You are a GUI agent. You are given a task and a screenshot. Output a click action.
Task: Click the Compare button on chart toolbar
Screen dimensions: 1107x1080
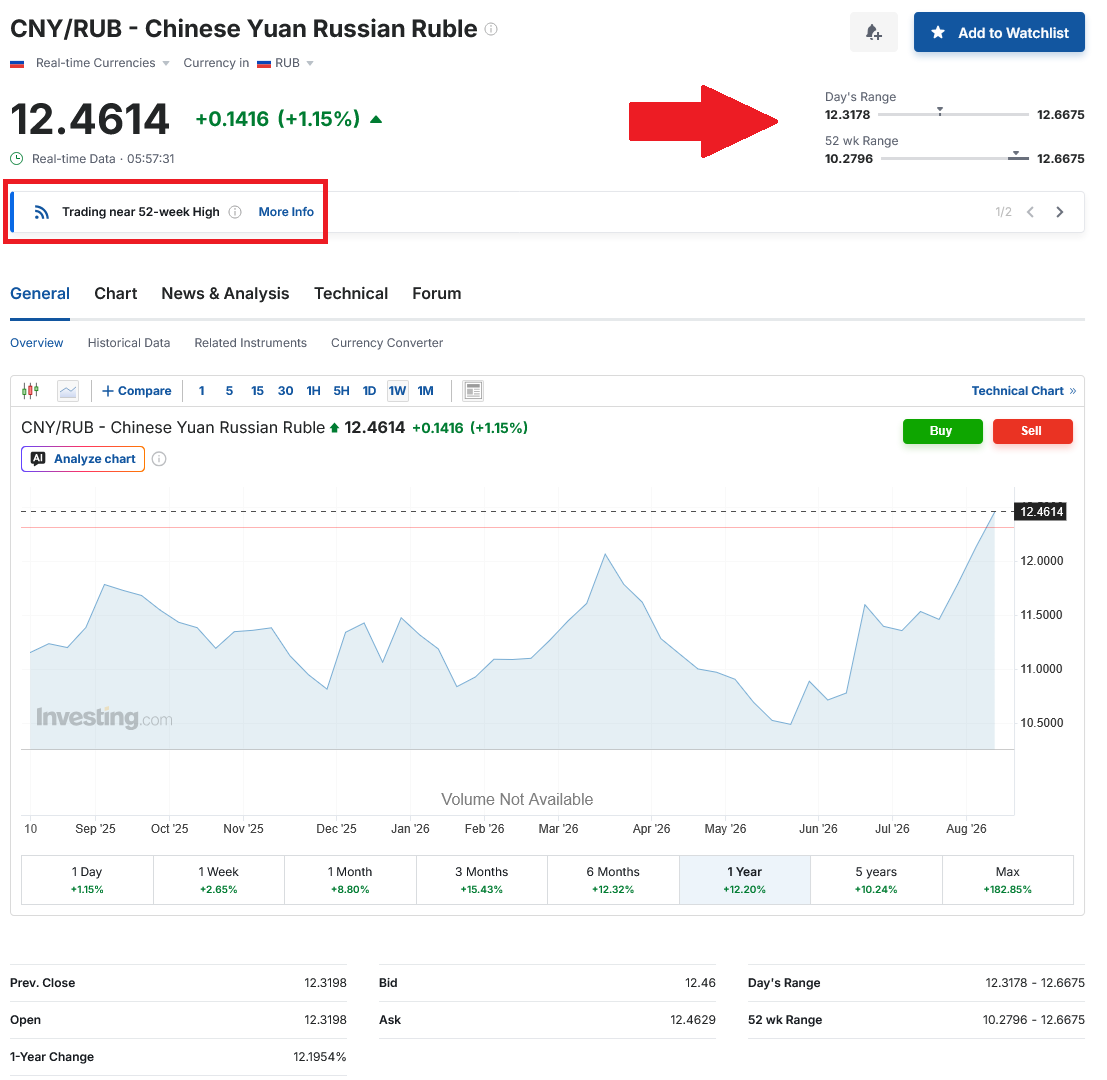click(x=137, y=390)
